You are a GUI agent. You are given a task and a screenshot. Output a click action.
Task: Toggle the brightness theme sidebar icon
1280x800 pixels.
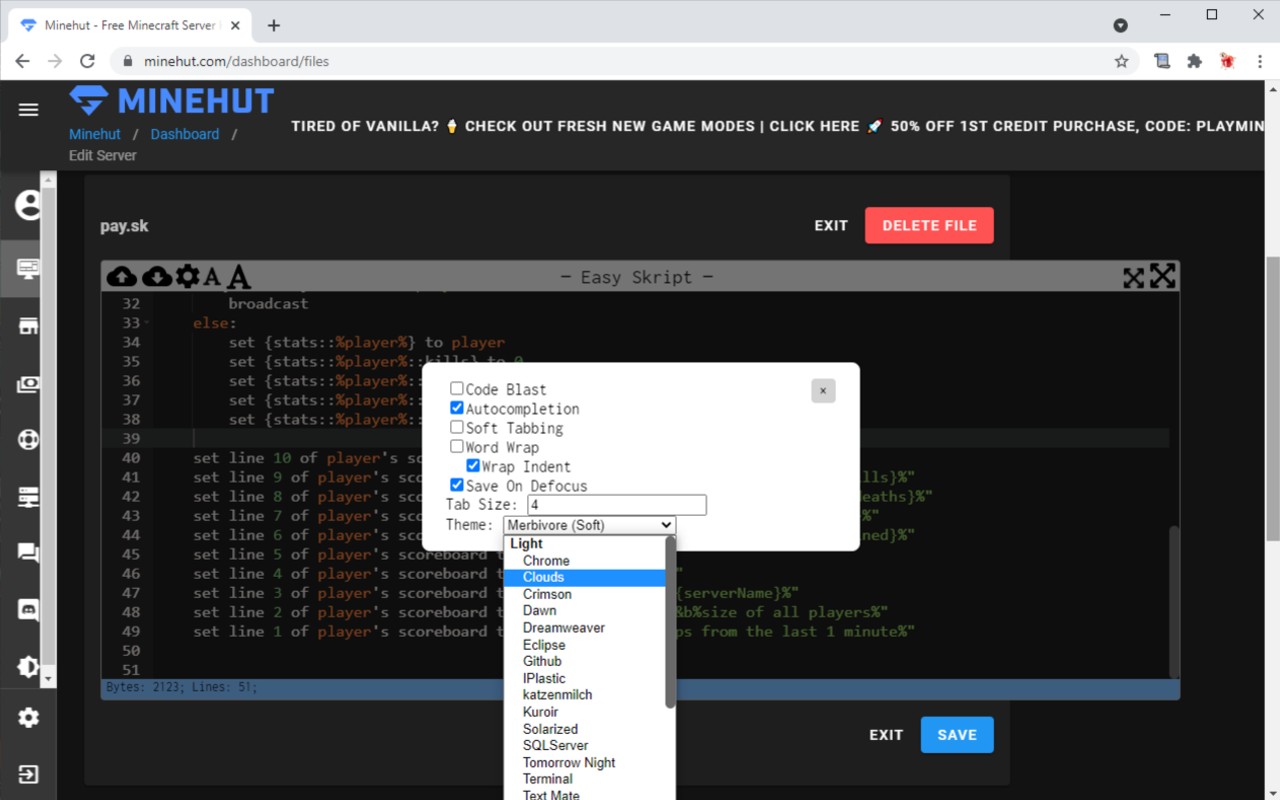(28, 666)
